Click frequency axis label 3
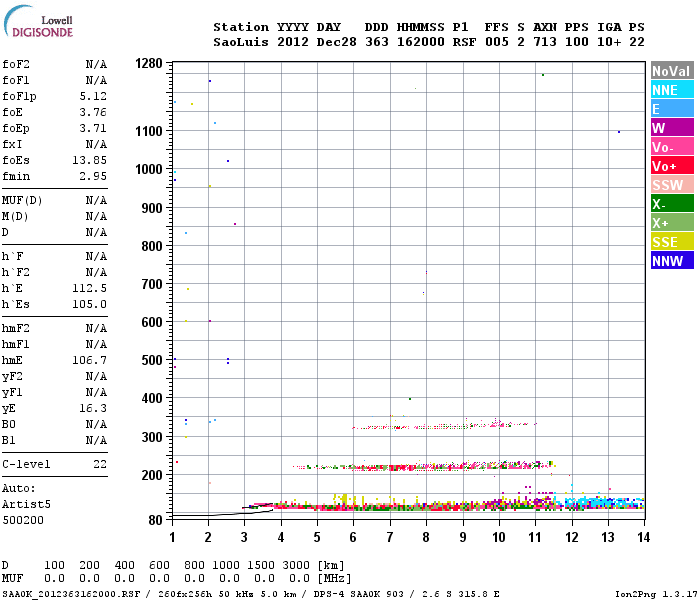Screen dimensions: 700x600 244,538
